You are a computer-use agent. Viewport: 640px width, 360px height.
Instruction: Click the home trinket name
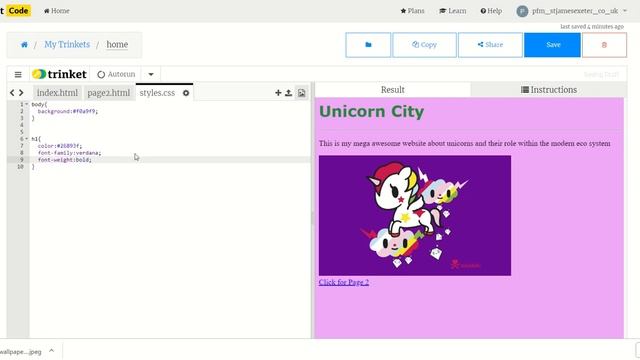[x=117, y=44]
